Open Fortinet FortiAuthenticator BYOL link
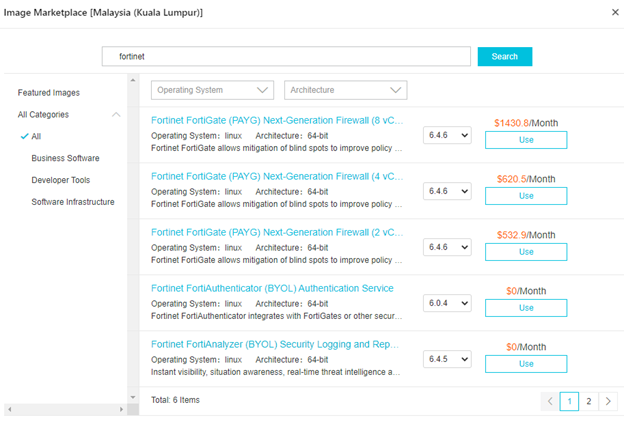This screenshot has width=624, height=437. [272, 288]
